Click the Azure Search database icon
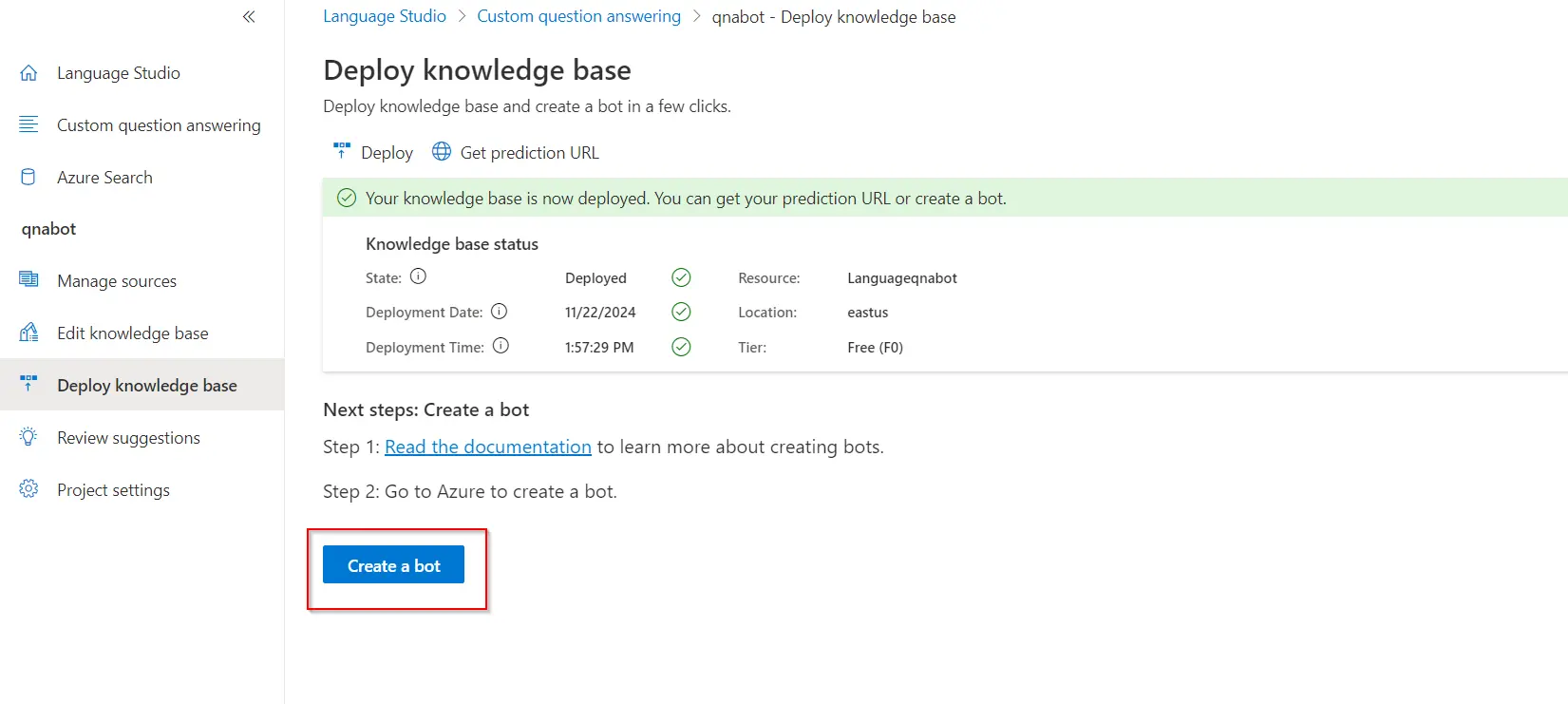The image size is (1568, 704). tap(28, 177)
